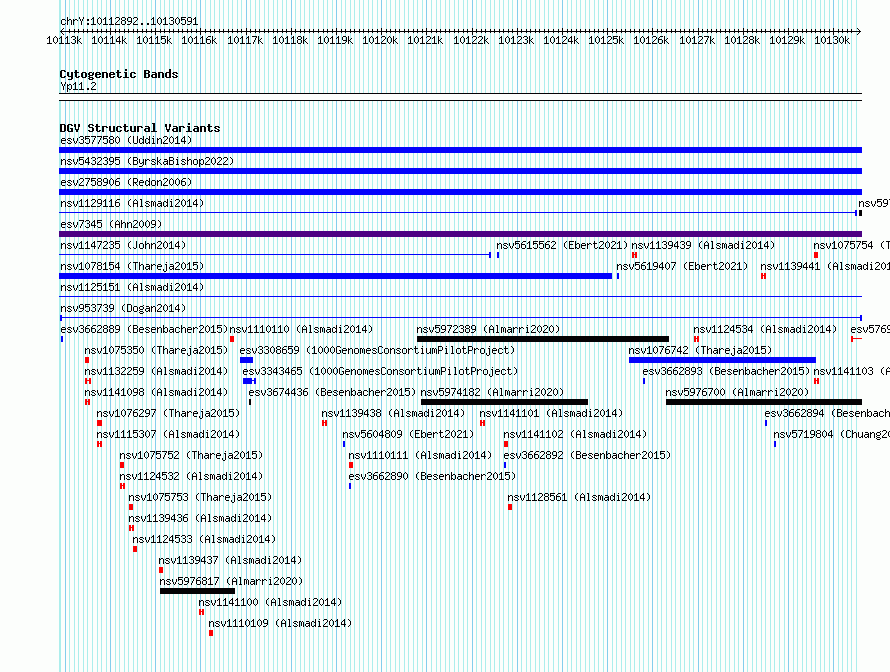The width and height of the screenshot is (890, 672).
Task: Select the nsv1147235 (John2014) label
Action: pos(123,245)
